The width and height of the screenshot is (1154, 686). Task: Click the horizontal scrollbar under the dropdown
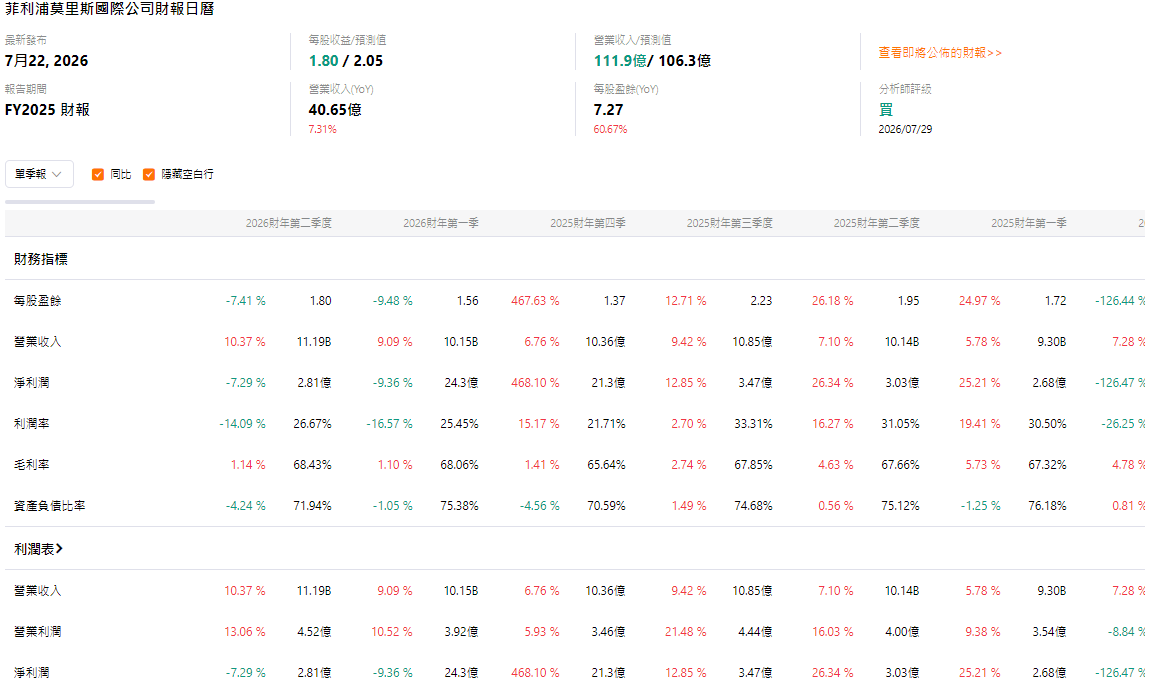pyautogui.click(x=79, y=202)
